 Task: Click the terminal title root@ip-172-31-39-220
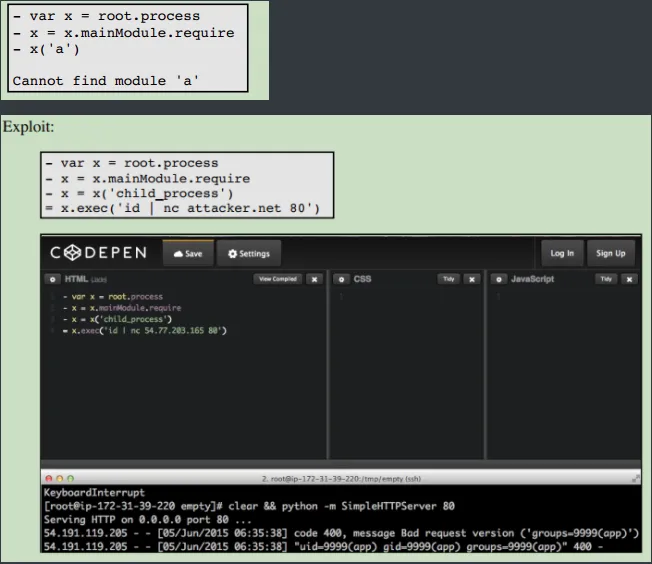pyautogui.click(x=341, y=479)
